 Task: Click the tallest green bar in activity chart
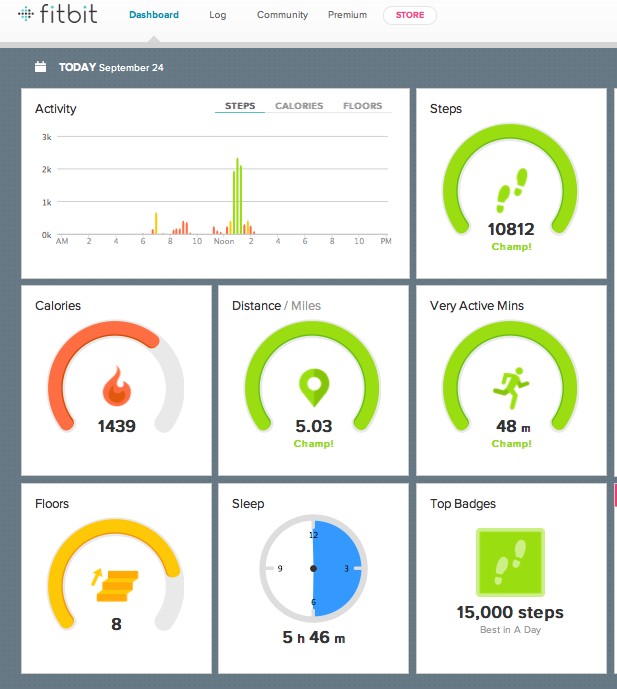point(237,194)
